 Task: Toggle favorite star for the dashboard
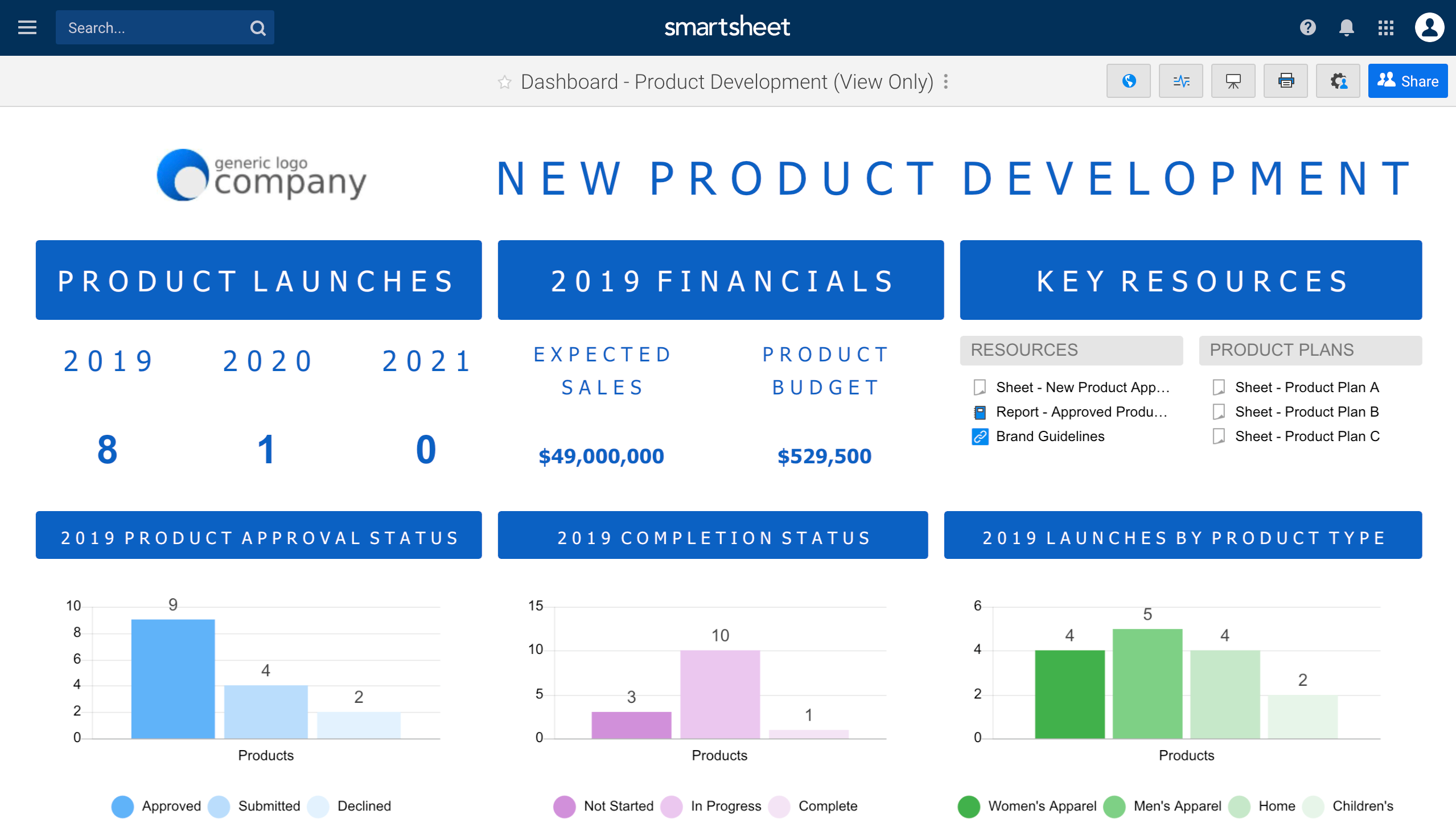(x=504, y=82)
